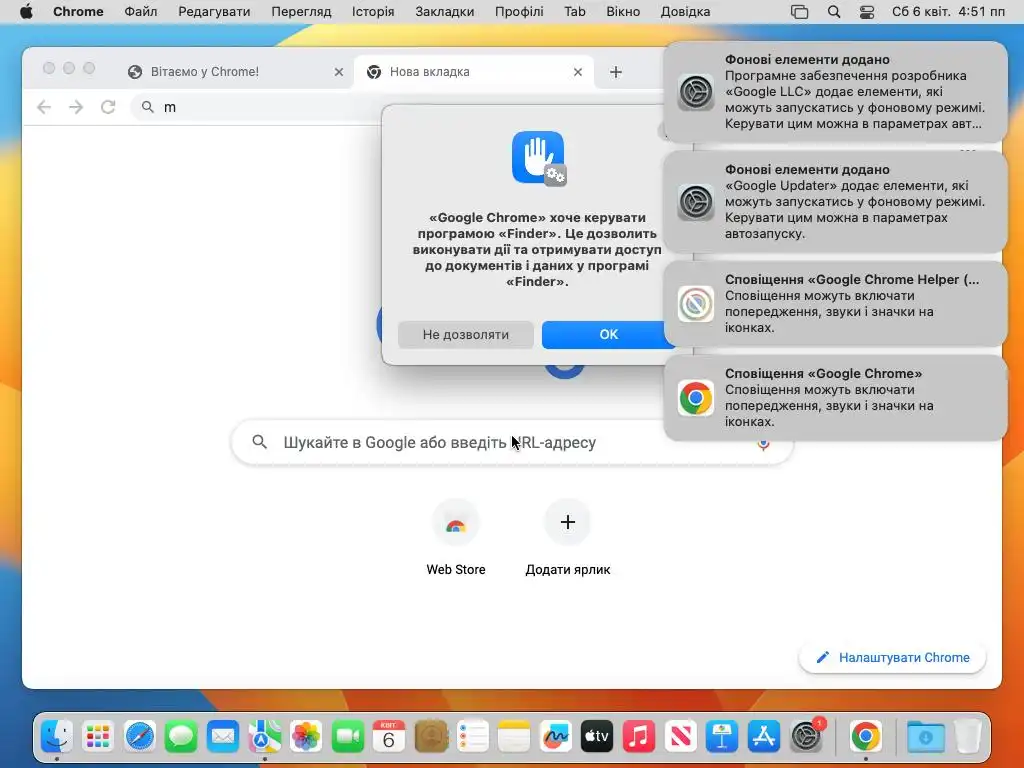This screenshot has width=1024, height=768.
Task: Open Music from the Dock
Action: point(639,737)
